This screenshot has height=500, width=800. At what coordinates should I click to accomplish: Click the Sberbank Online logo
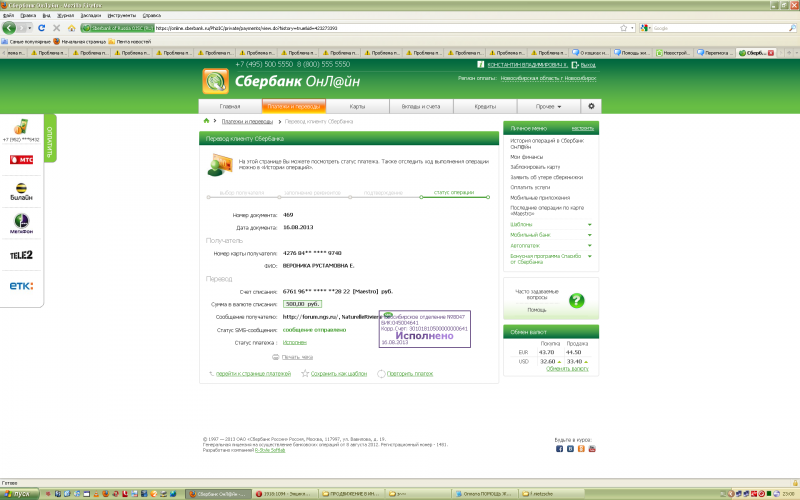coord(215,81)
